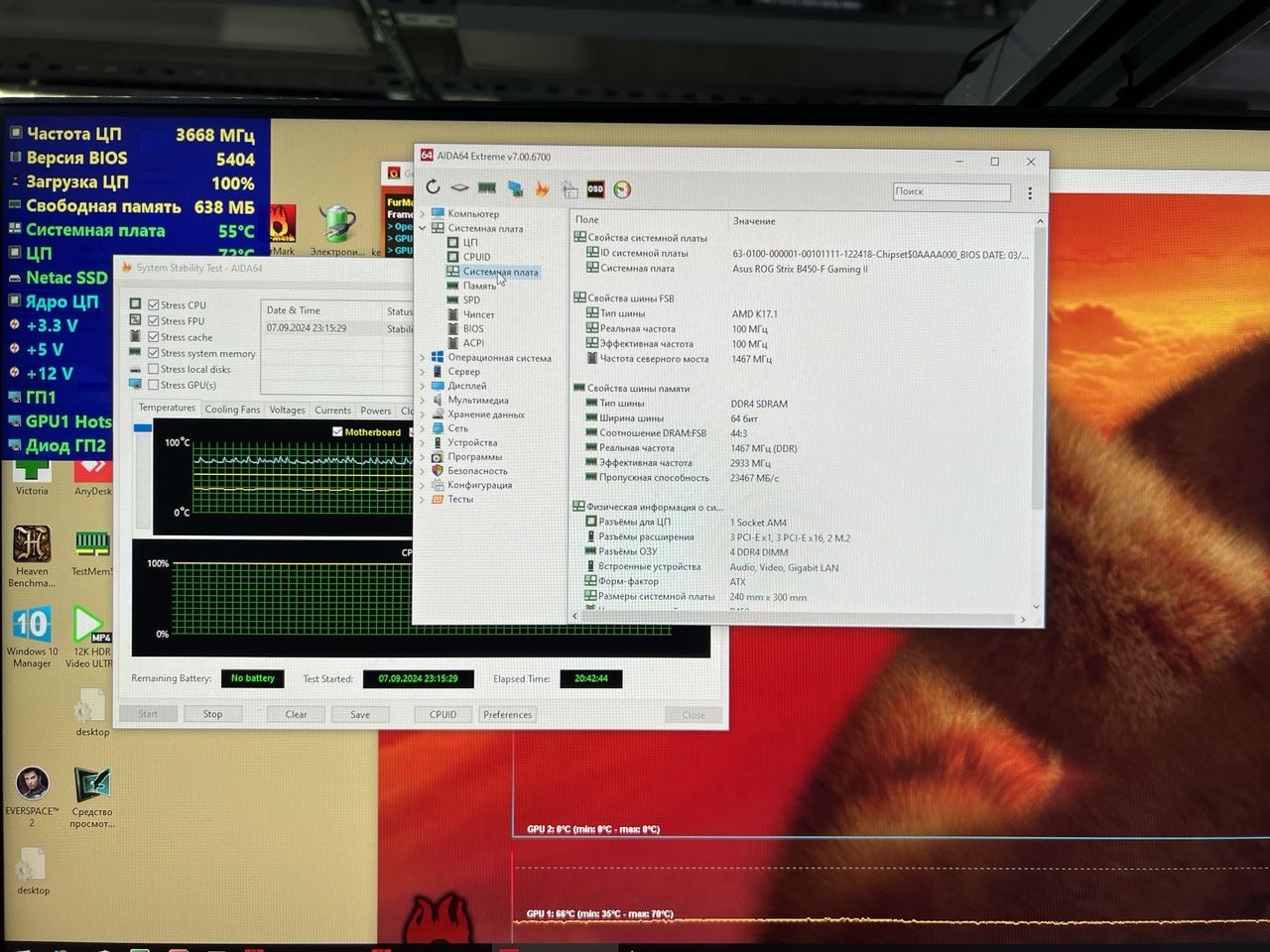Click the CPUID button in Stability Test
Screen dimensions: 1270x952
click(x=443, y=714)
